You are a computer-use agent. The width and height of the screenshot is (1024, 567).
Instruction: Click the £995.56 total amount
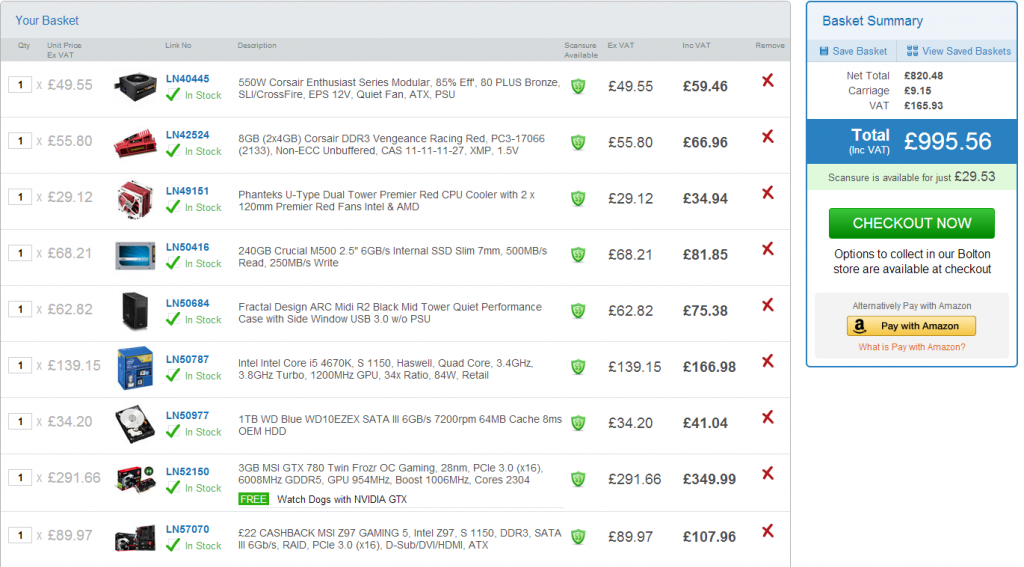pos(948,142)
